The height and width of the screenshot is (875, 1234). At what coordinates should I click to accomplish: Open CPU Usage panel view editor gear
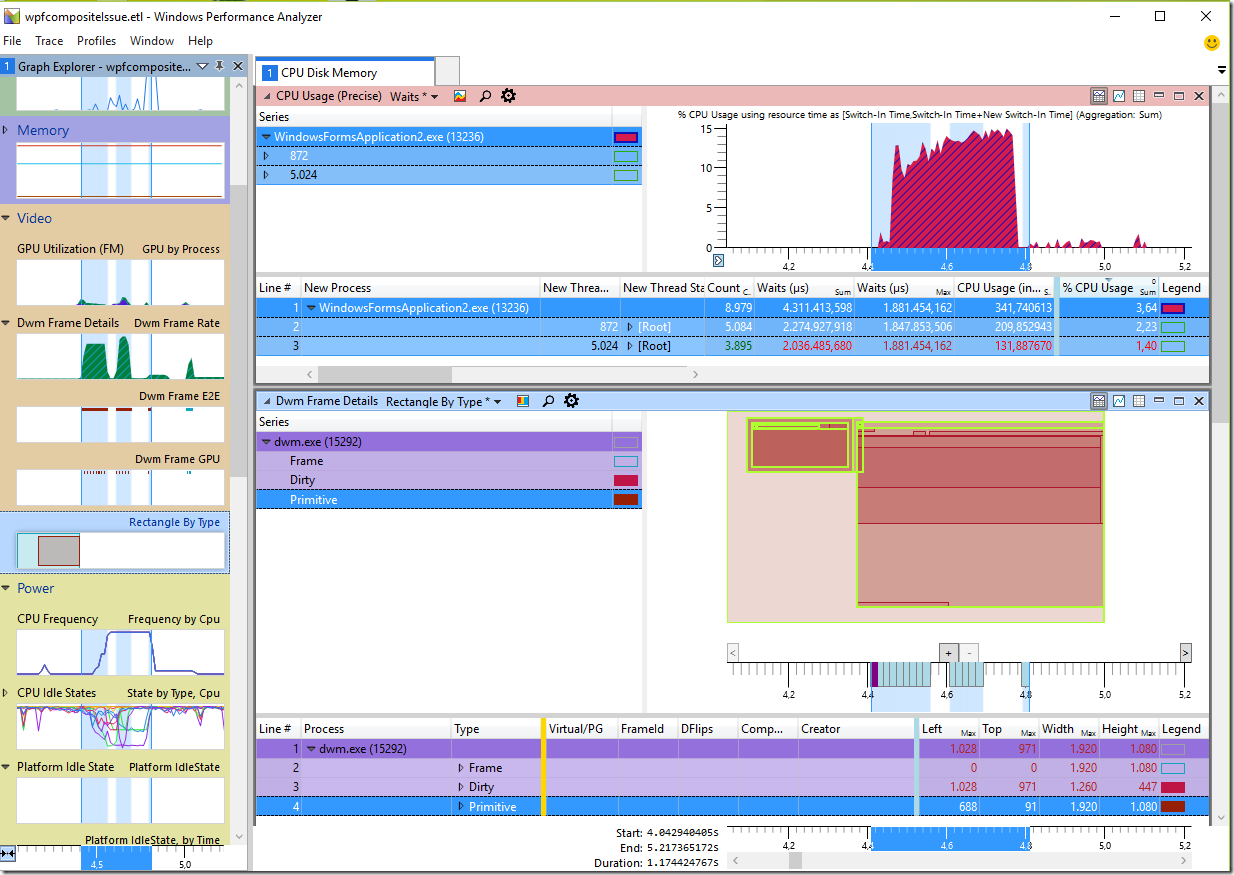pos(508,96)
